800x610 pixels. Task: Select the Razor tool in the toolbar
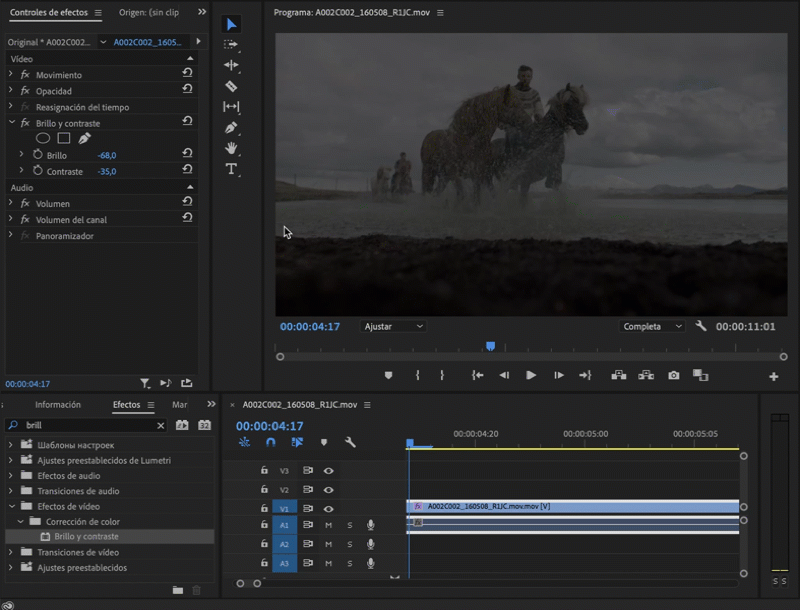[231, 86]
